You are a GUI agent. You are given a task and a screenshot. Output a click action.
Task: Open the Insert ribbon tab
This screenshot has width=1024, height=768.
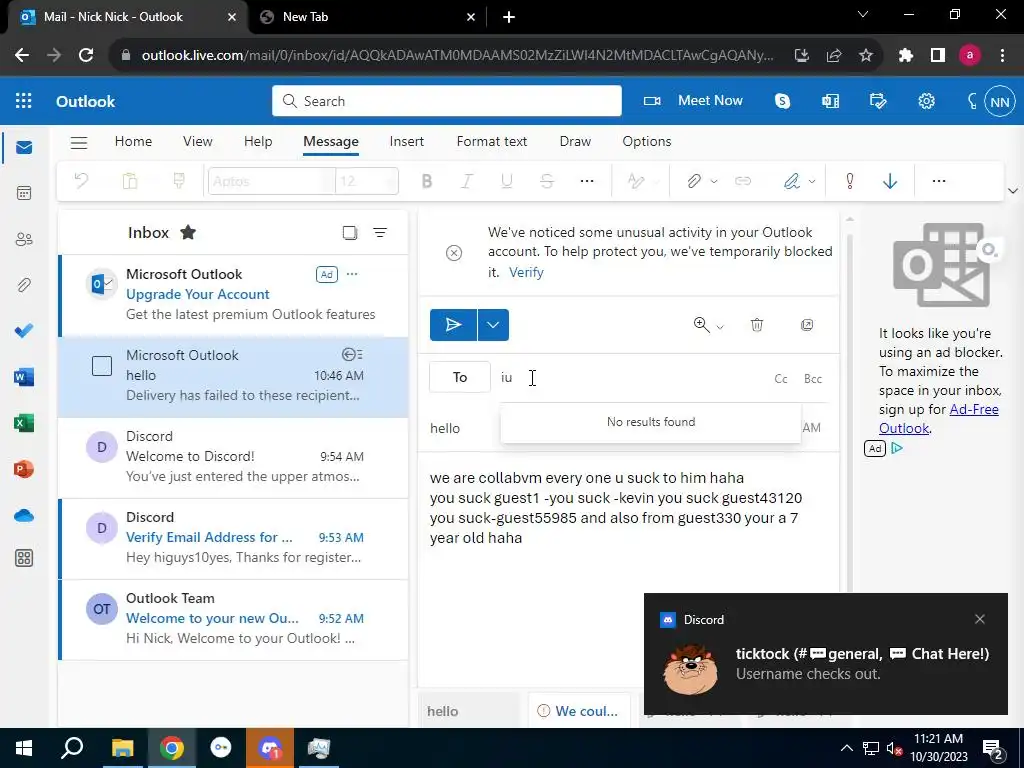[407, 141]
